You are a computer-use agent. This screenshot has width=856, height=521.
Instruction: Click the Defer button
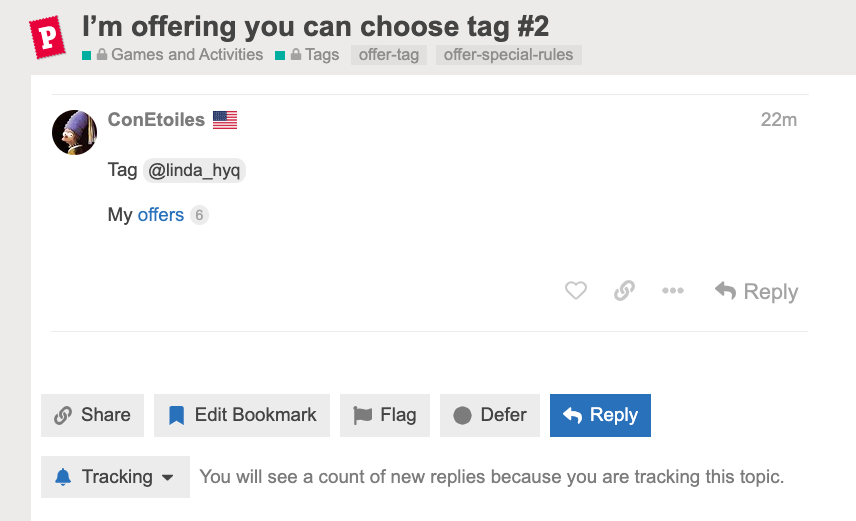[490, 415]
